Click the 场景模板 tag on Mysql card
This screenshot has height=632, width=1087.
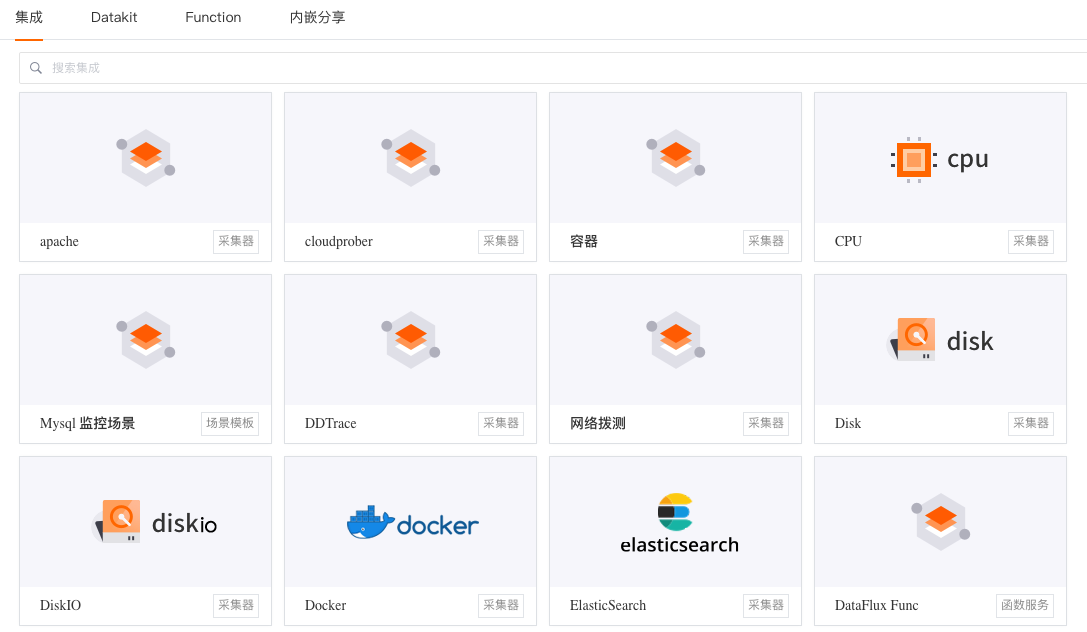coord(230,423)
